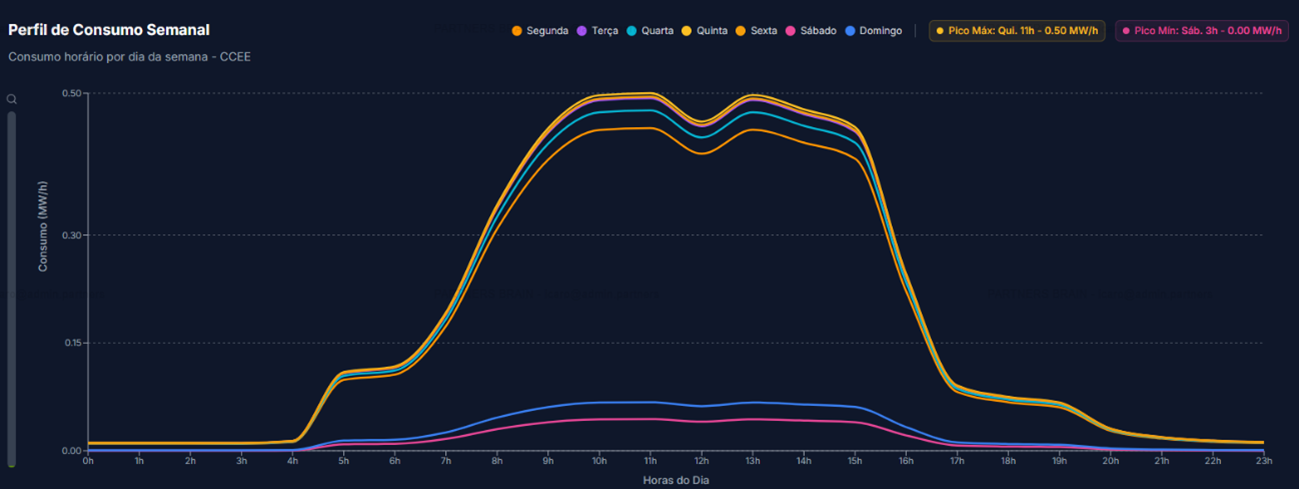
Task: Click the yellow dot in Pico Máx badge
Action: [x=939, y=31]
